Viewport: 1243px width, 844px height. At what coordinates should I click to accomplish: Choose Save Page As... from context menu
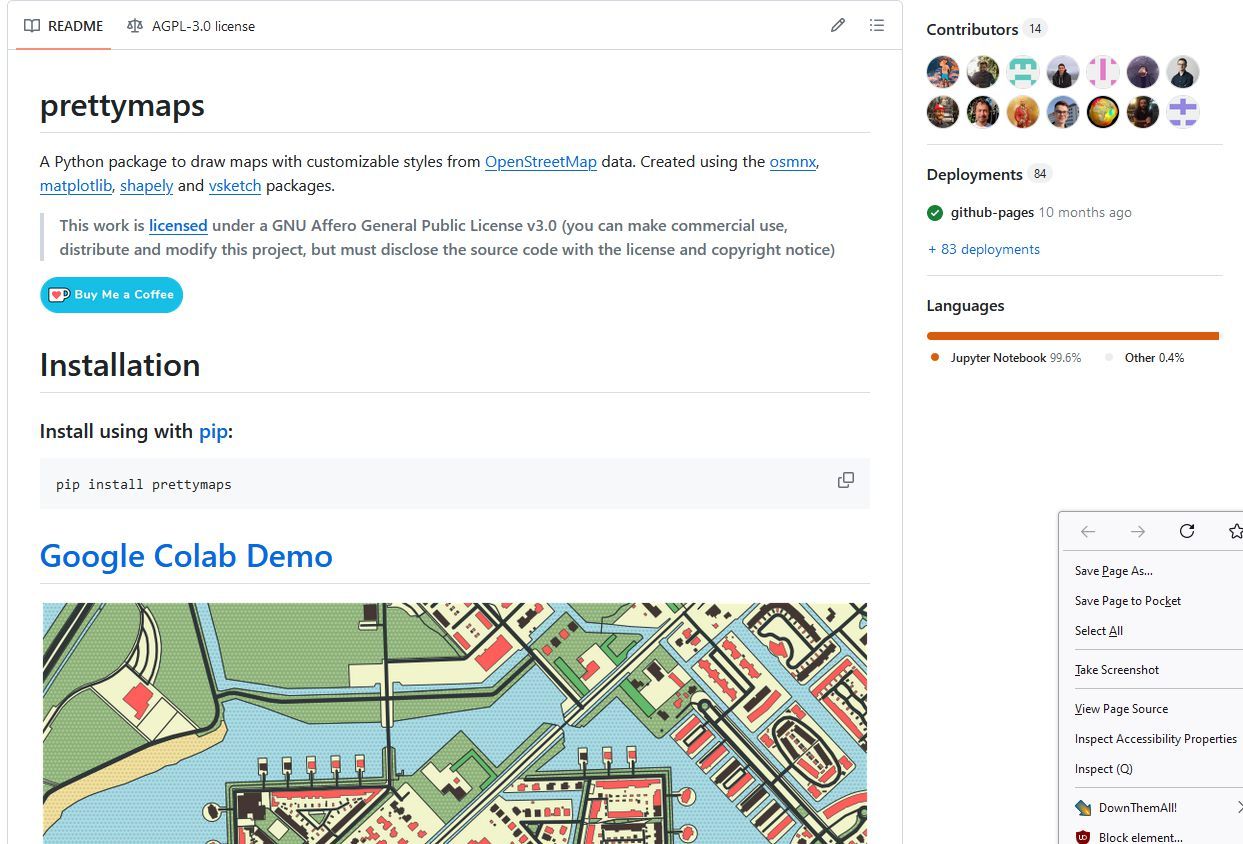(1113, 571)
